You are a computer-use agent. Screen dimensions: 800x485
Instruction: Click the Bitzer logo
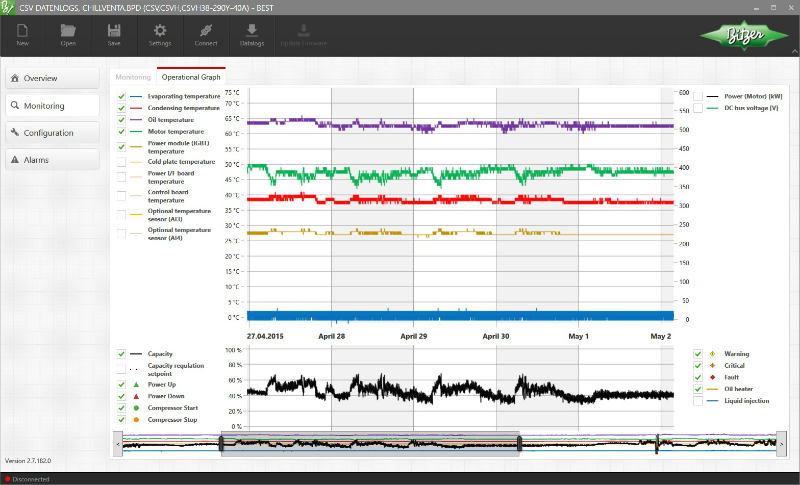[743, 37]
